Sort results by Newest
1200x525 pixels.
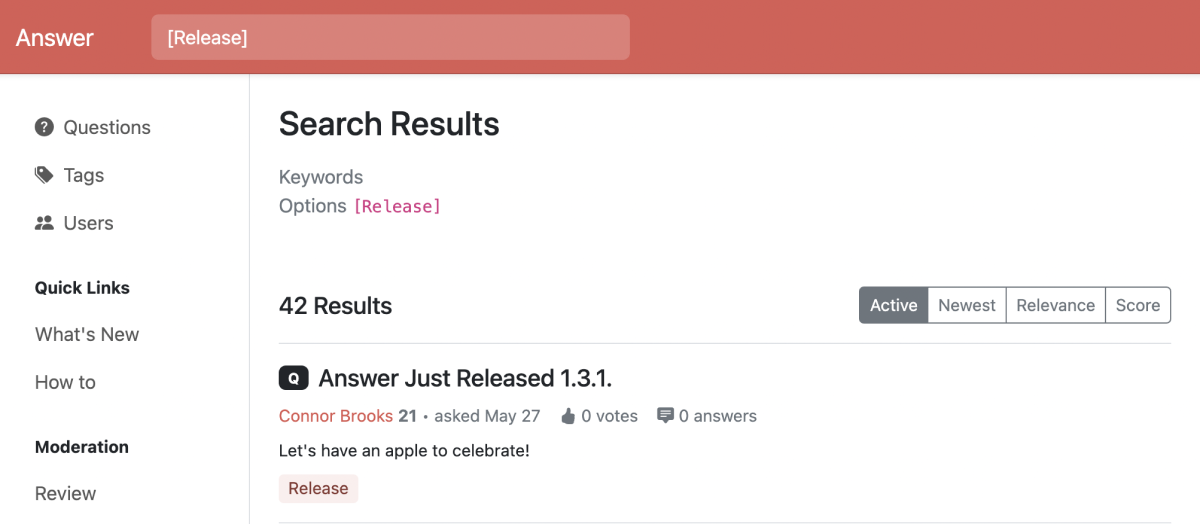pos(966,306)
